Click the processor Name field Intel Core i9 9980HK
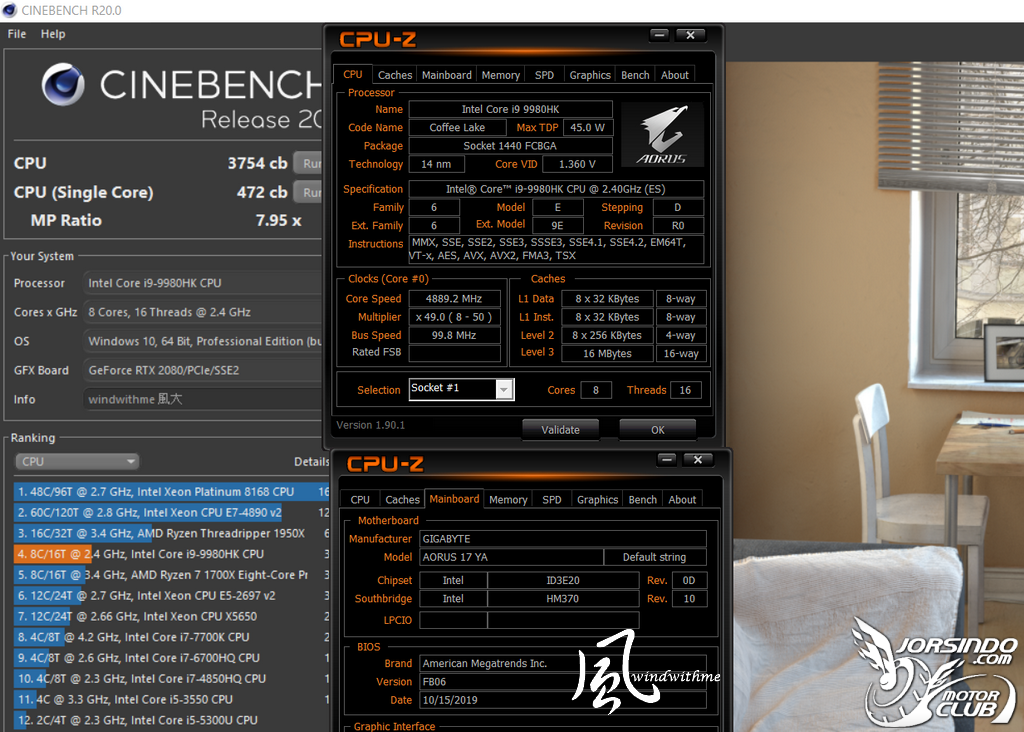The height and width of the screenshot is (732, 1024). point(511,109)
